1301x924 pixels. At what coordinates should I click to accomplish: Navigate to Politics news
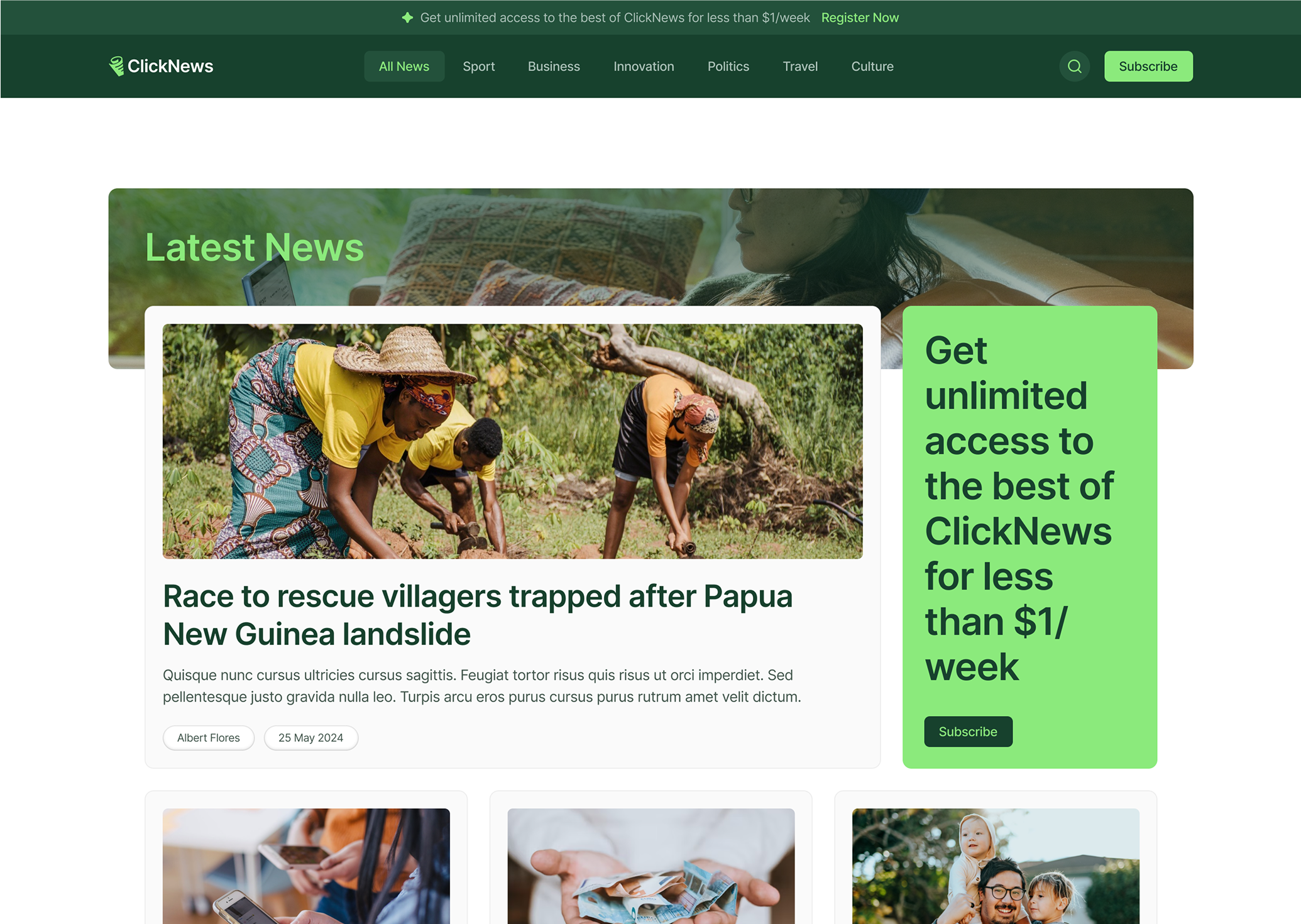(x=728, y=66)
